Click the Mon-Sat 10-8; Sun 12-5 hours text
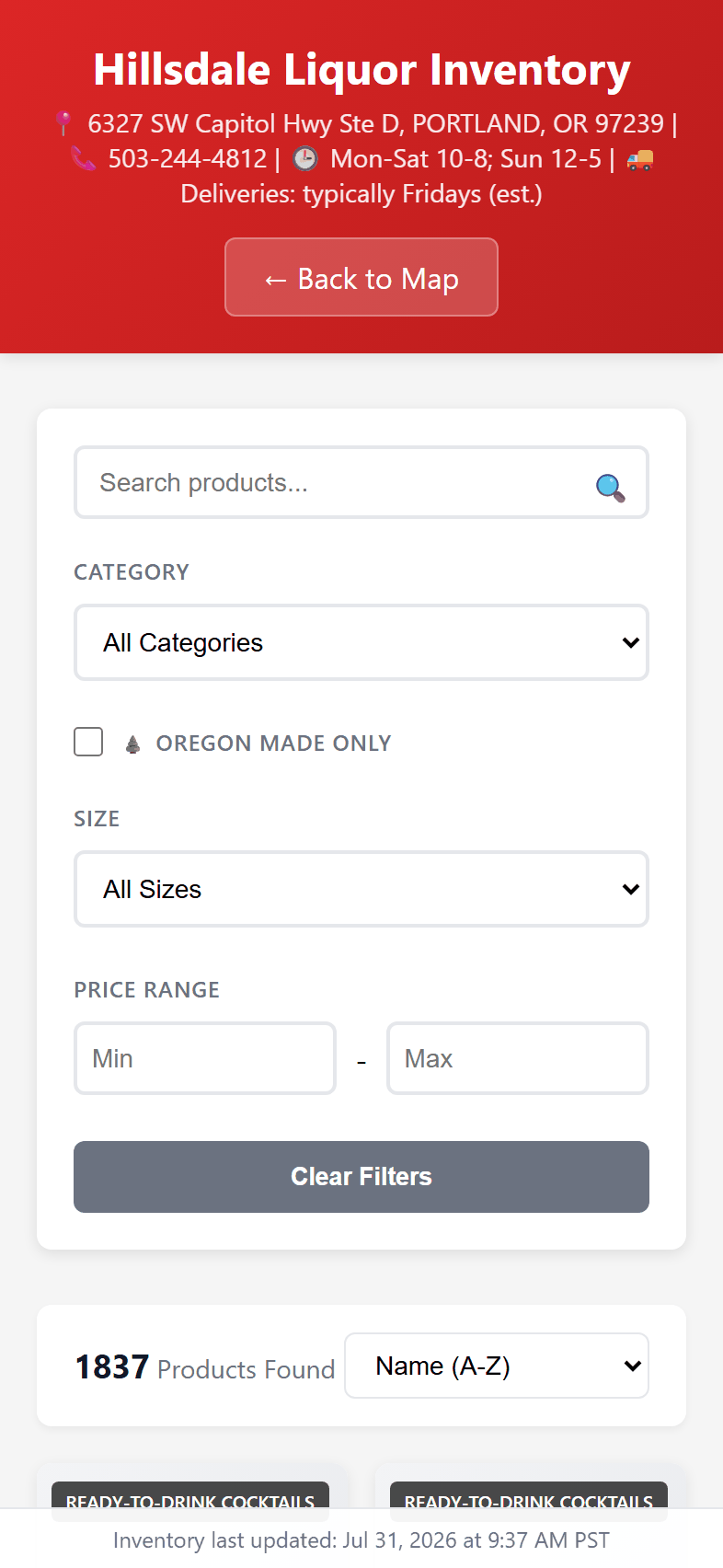This screenshot has width=723, height=1568. [x=466, y=159]
